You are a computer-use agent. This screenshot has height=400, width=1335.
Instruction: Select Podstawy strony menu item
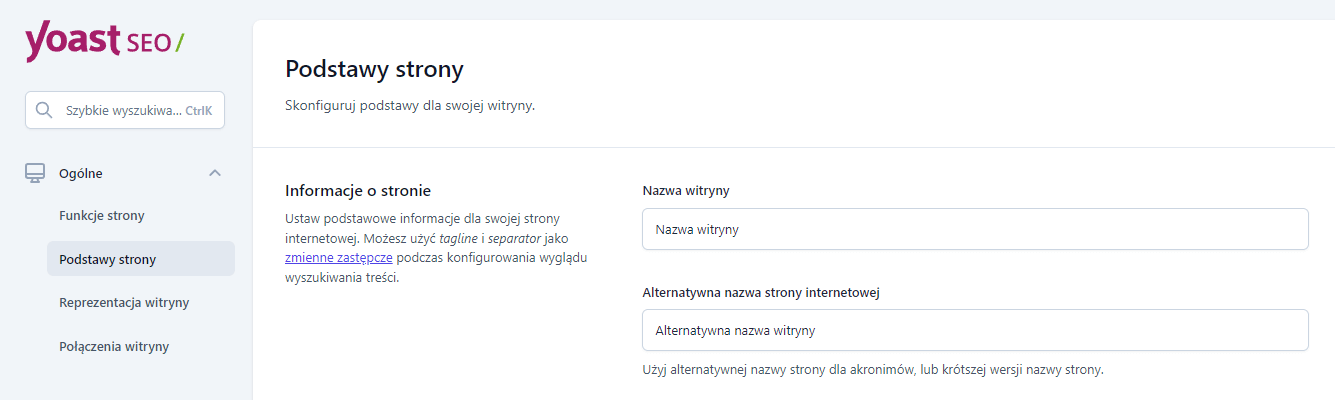click(141, 259)
